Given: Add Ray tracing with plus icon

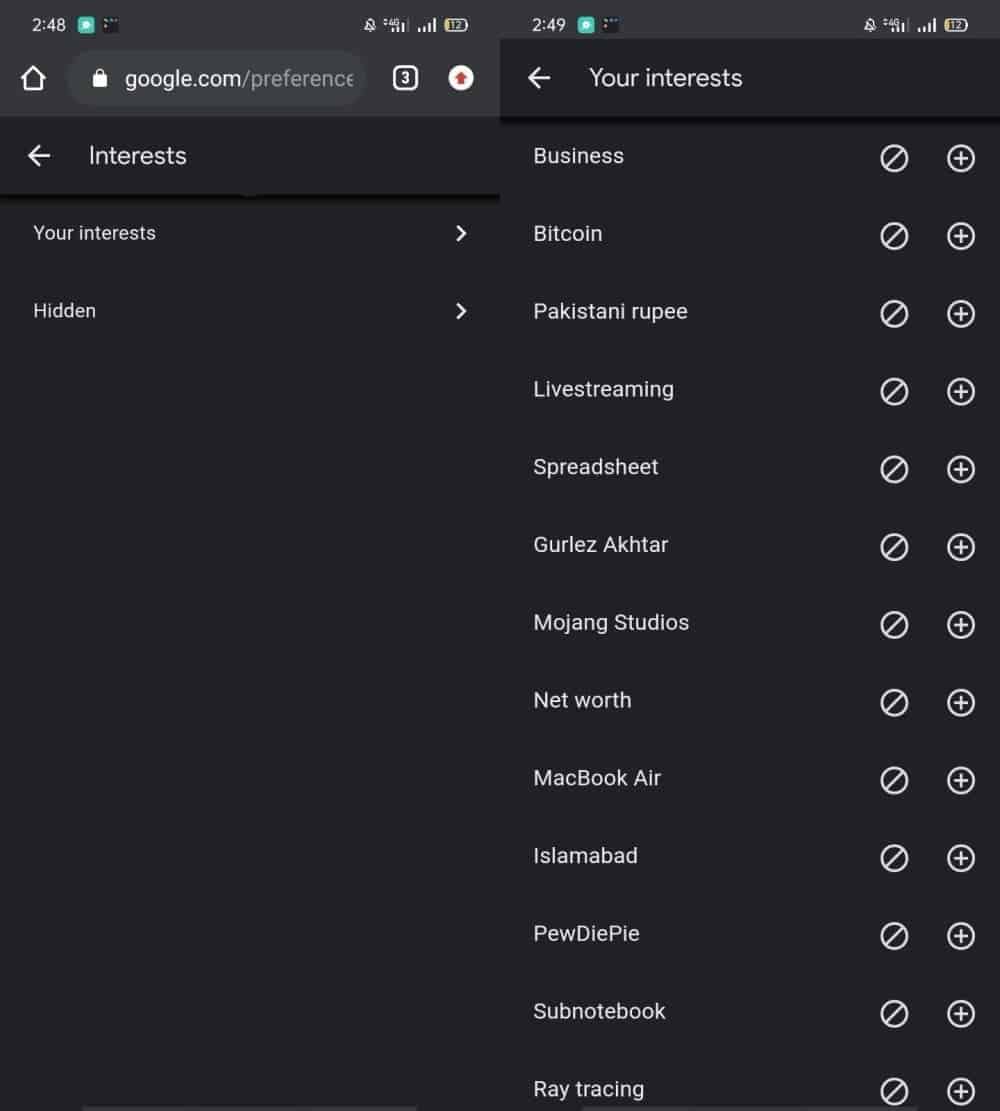Looking at the screenshot, I should click(x=960, y=1091).
